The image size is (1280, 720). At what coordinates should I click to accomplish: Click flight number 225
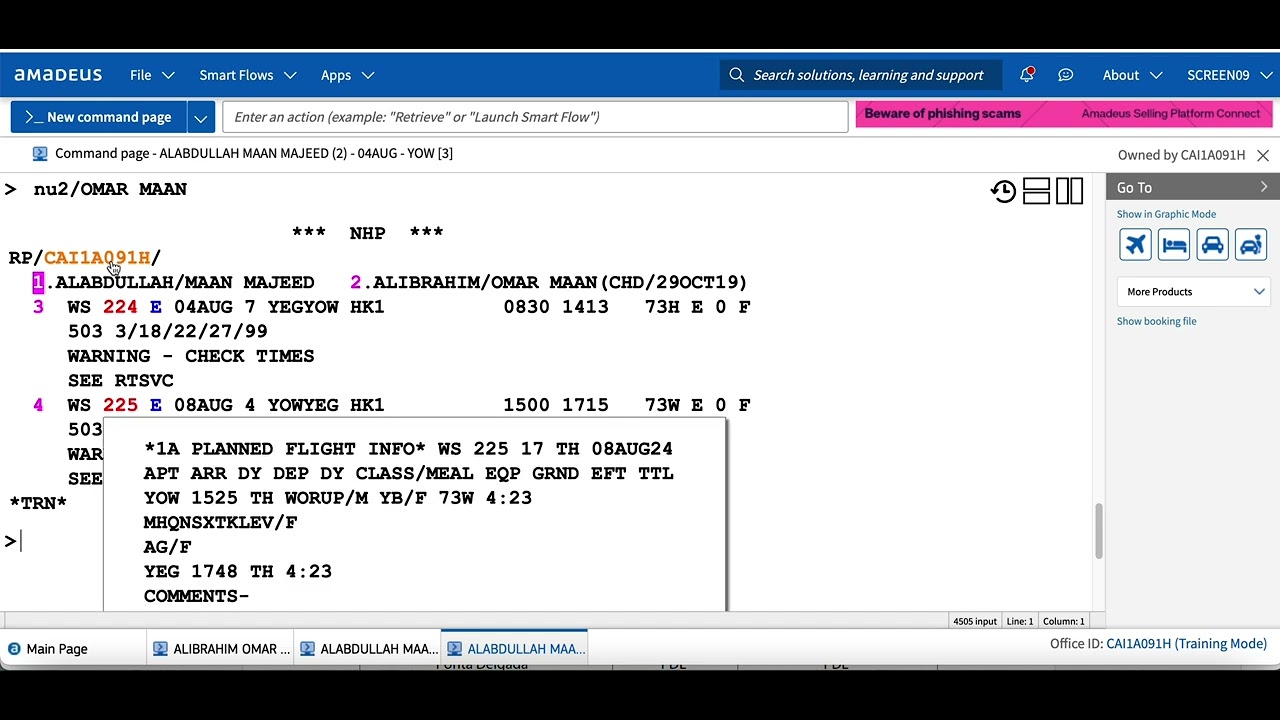coord(120,405)
